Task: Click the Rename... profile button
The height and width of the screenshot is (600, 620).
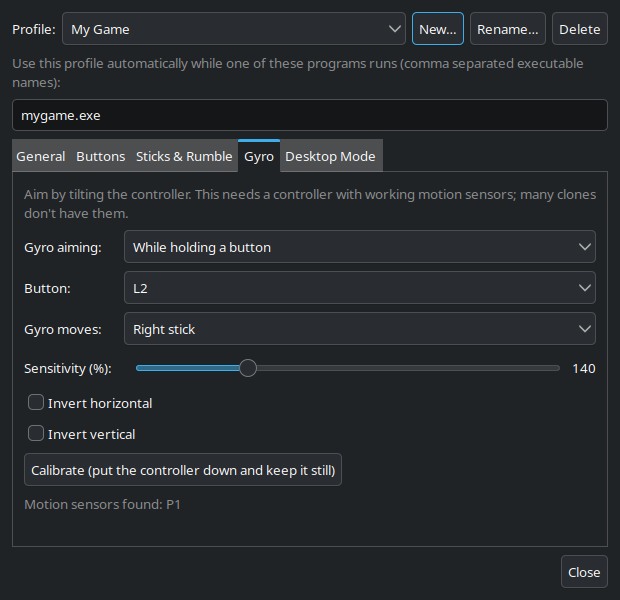Action: [508, 29]
